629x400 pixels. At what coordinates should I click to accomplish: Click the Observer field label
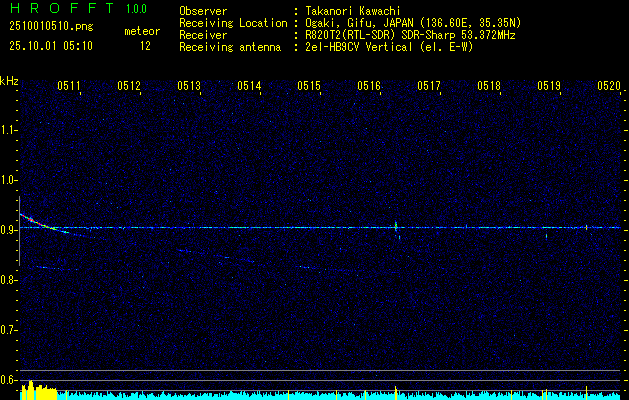pos(203,11)
